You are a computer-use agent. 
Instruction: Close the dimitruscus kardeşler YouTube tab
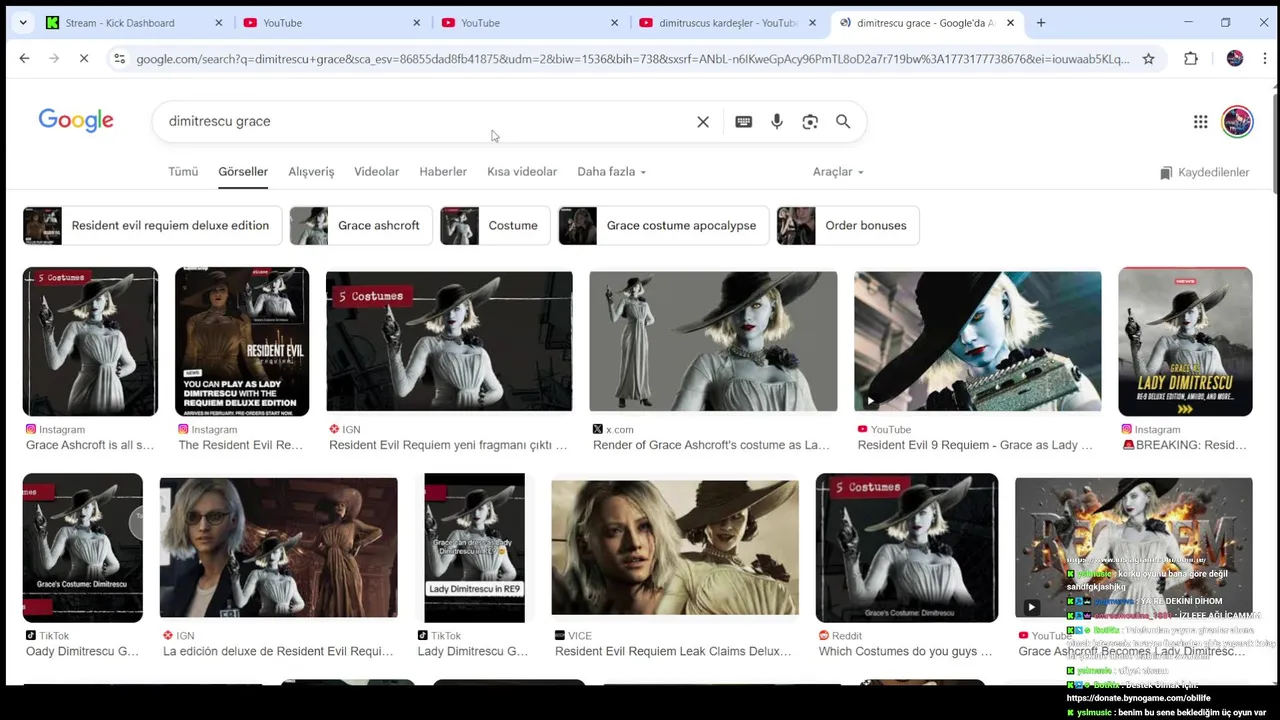tap(812, 23)
